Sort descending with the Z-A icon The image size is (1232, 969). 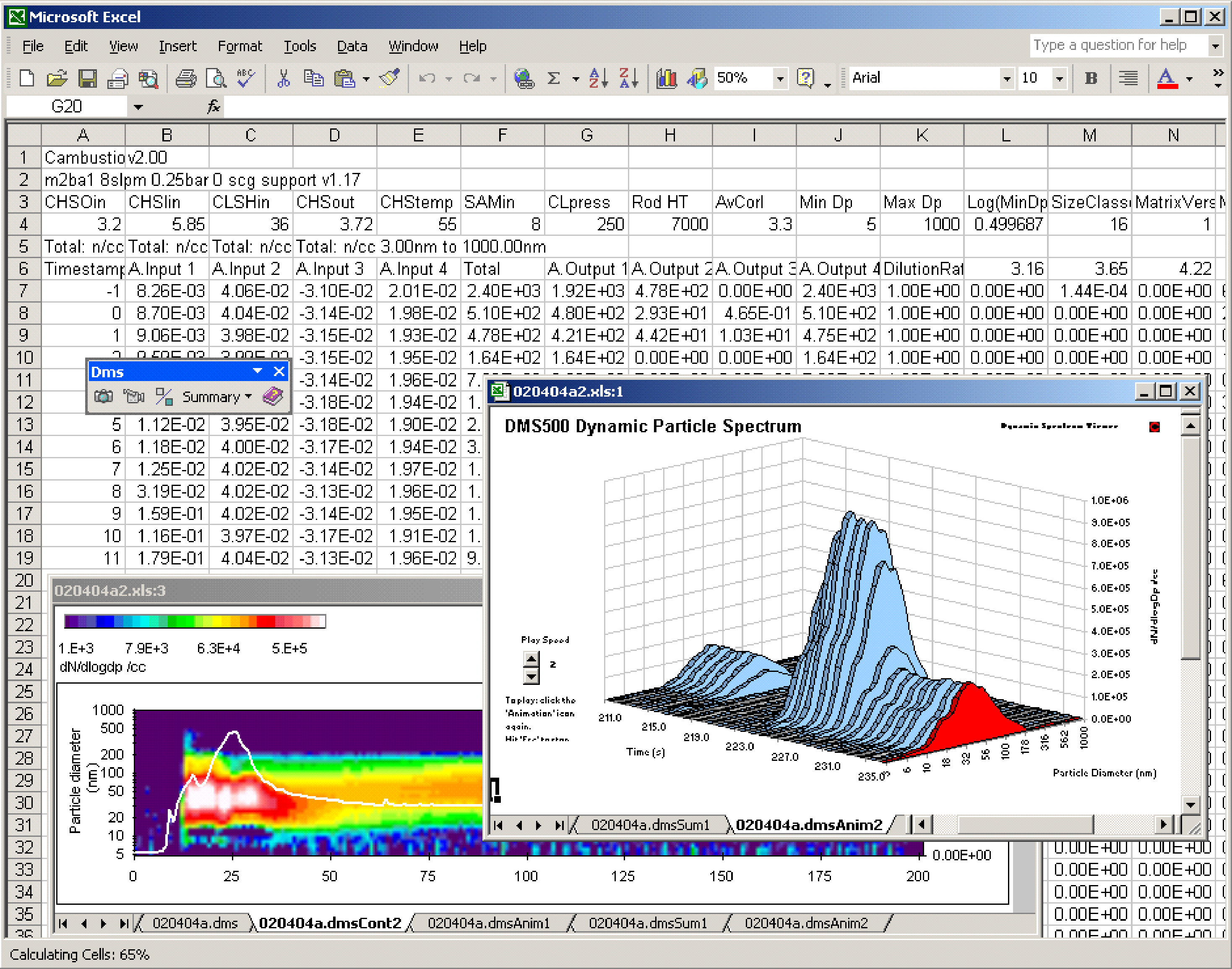[x=629, y=78]
